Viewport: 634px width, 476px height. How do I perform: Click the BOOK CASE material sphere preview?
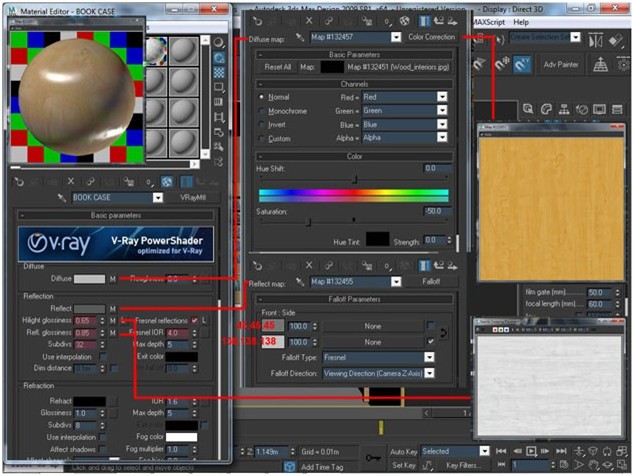click(x=76, y=97)
